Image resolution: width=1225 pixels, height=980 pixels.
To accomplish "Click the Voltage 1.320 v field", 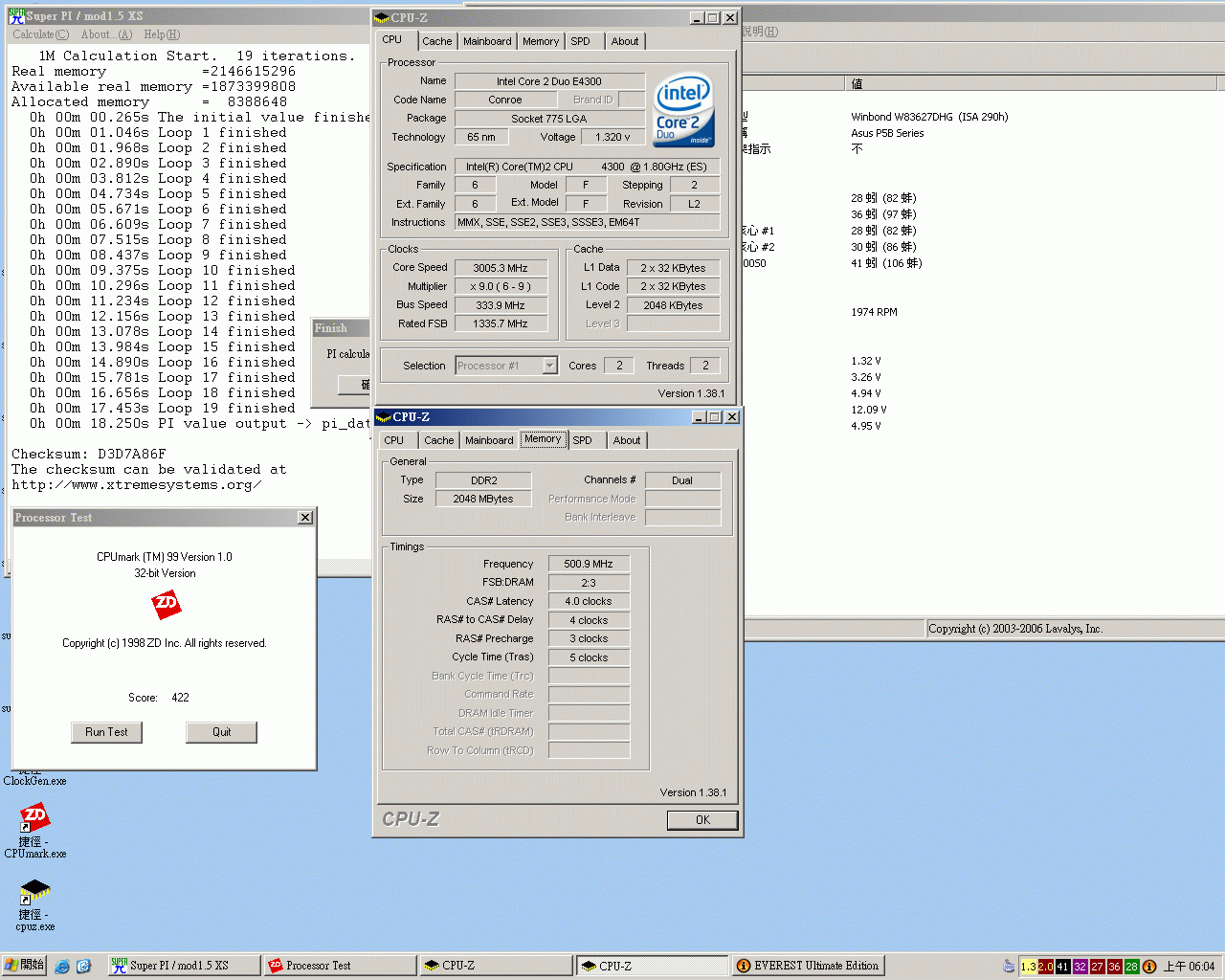I will (x=612, y=137).
